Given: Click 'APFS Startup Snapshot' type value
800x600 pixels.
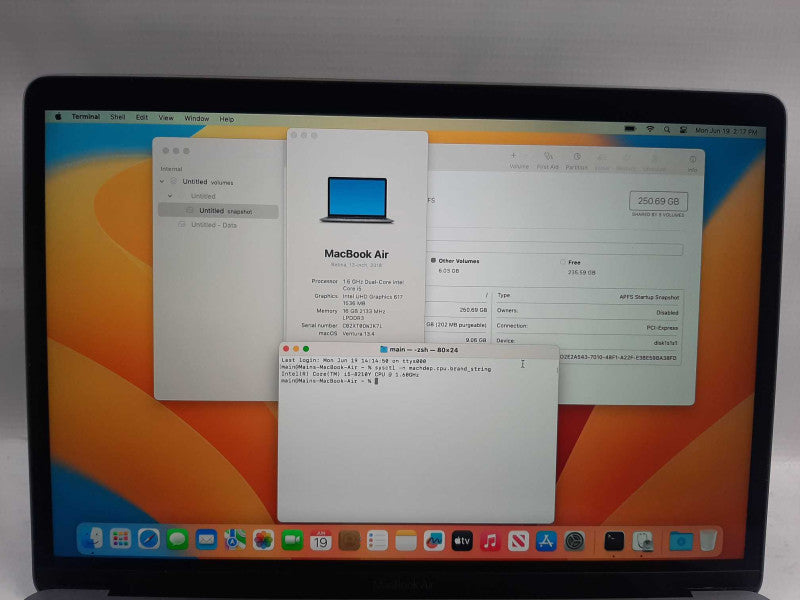Looking at the screenshot, I should click(649, 297).
